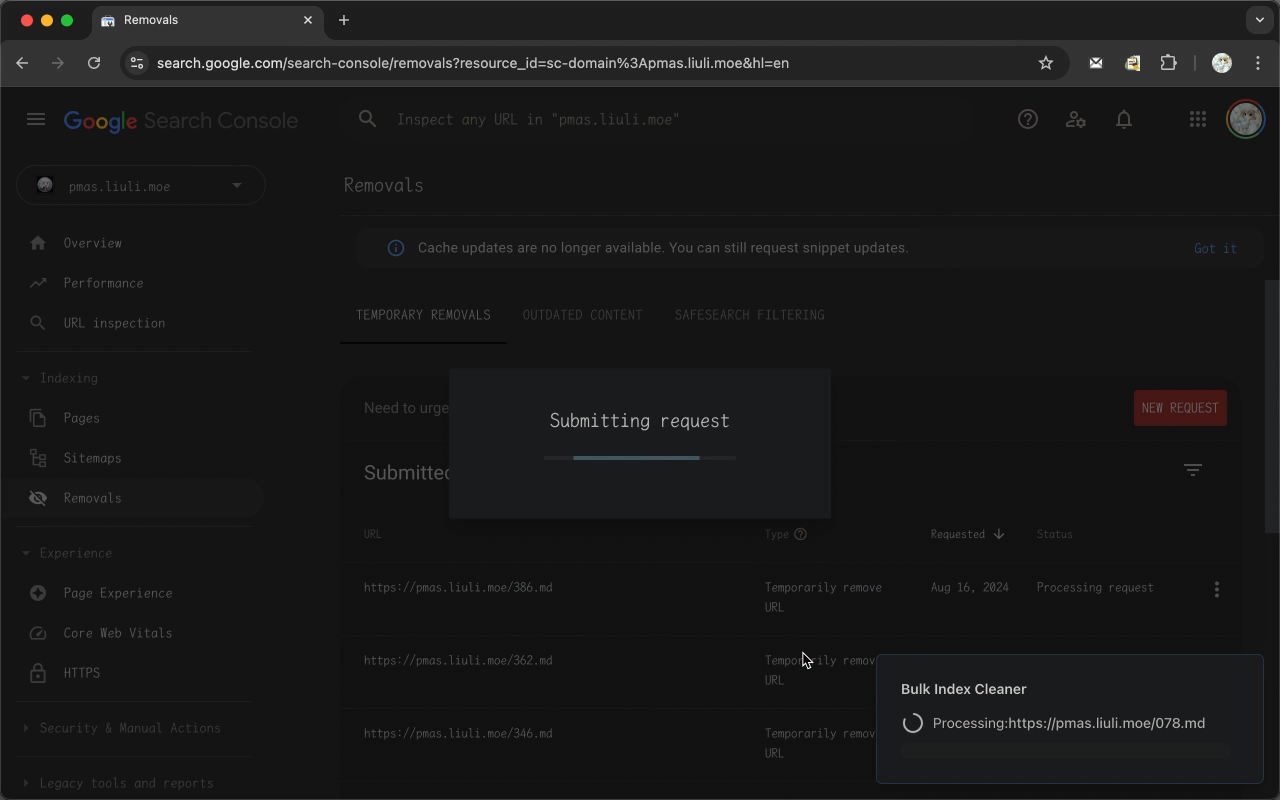Image resolution: width=1280 pixels, height=800 pixels.
Task: Collapse the Experience section
Action: pos(27,553)
